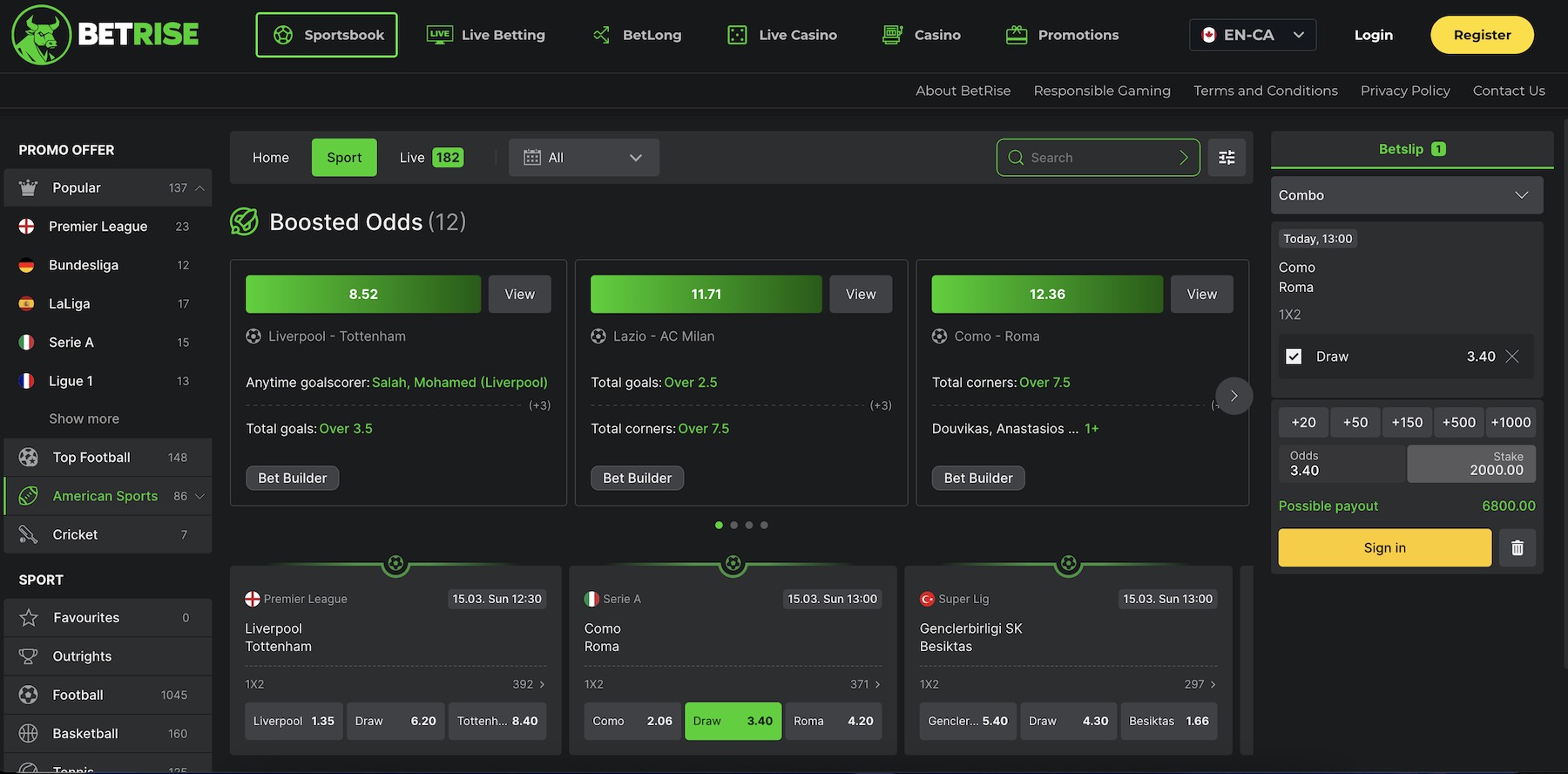This screenshot has width=1568, height=774.
Task: Select Como 2.06 odds
Action: click(632, 721)
